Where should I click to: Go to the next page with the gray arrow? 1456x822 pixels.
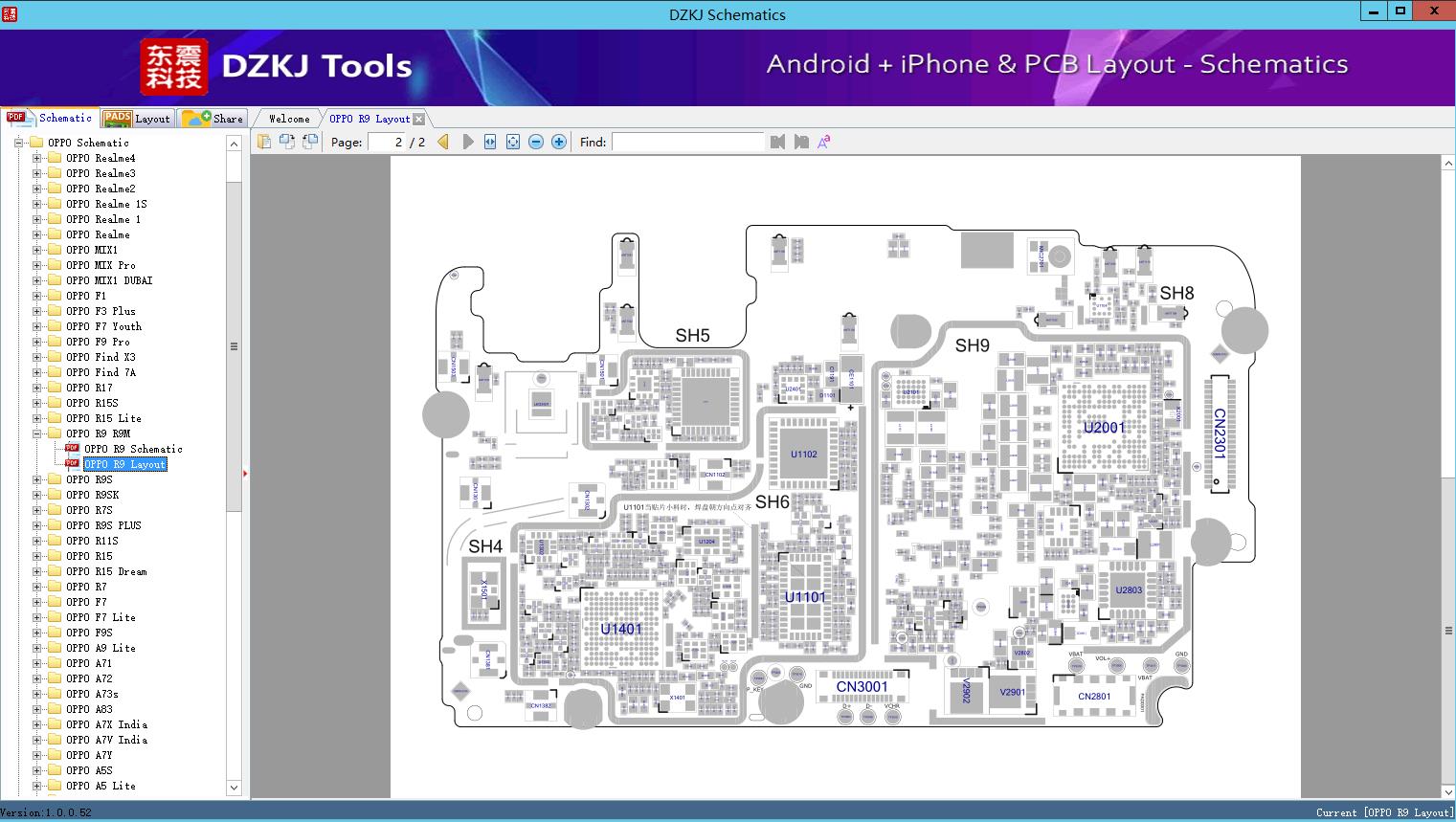coord(467,142)
